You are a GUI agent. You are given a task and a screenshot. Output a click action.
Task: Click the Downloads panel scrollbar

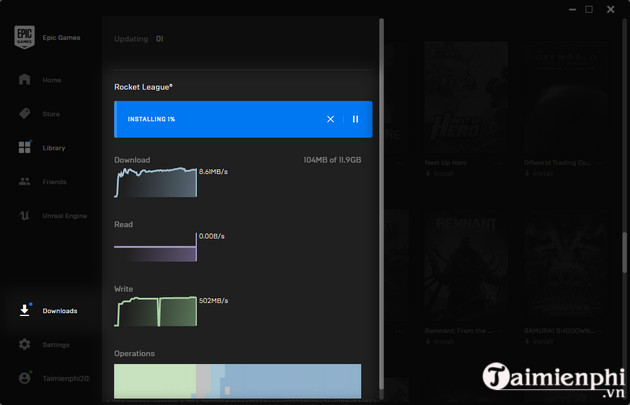point(381,203)
